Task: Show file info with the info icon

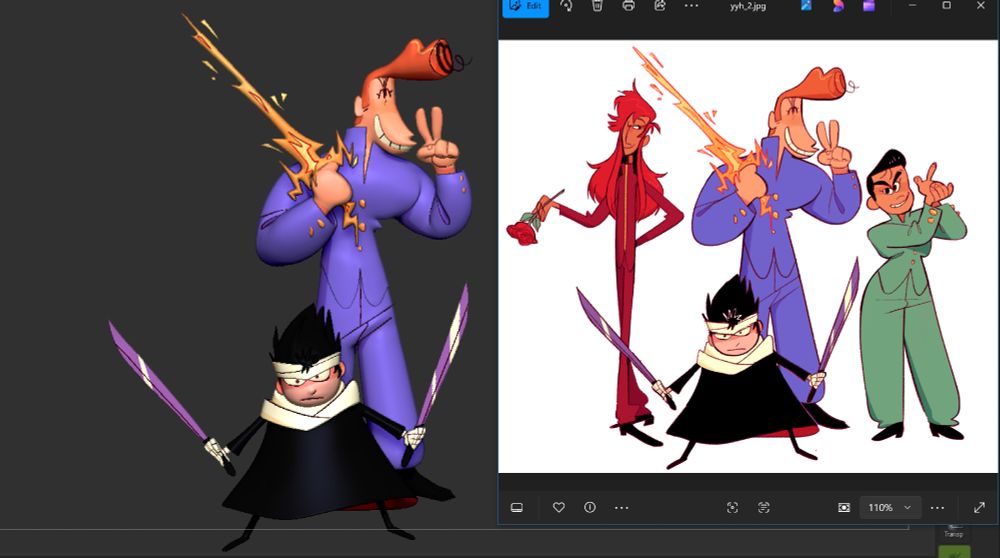Action: (590, 508)
